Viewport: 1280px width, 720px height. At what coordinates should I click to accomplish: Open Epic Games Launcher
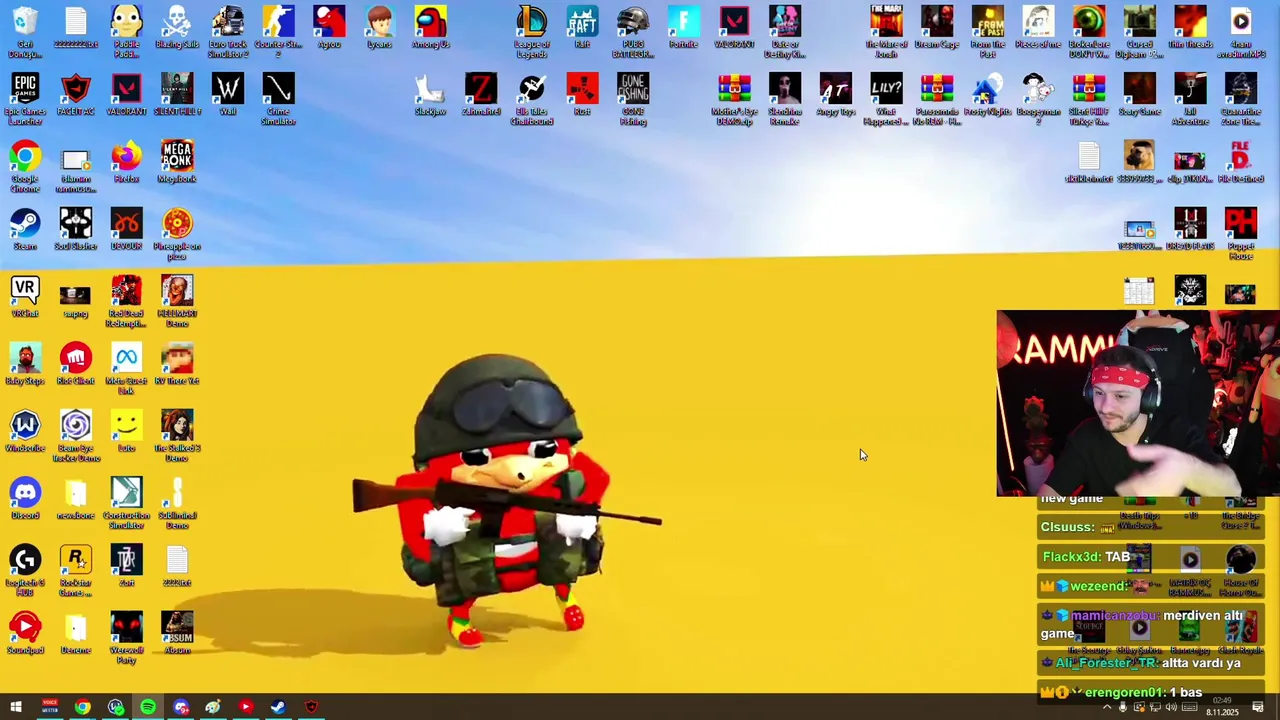(x=25, y=99)
